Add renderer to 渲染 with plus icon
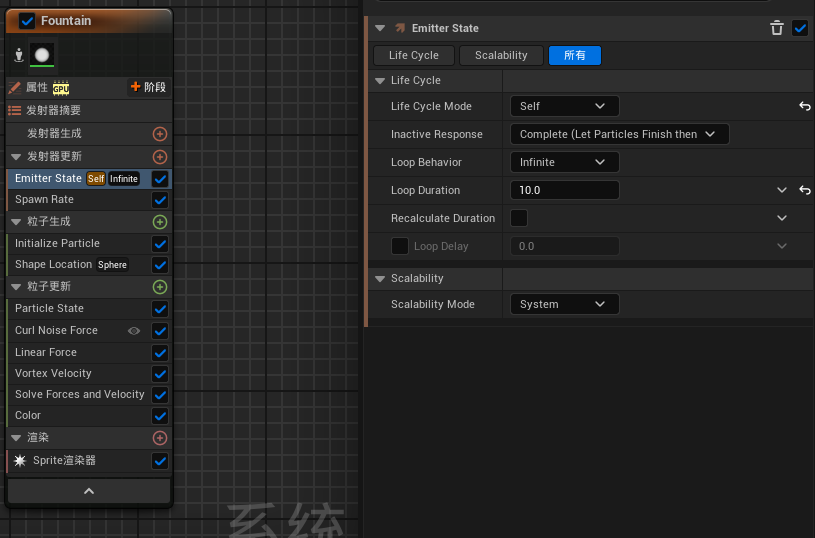Image resolution: width=815 pixels, height=538 pixels. pos(160,438)
